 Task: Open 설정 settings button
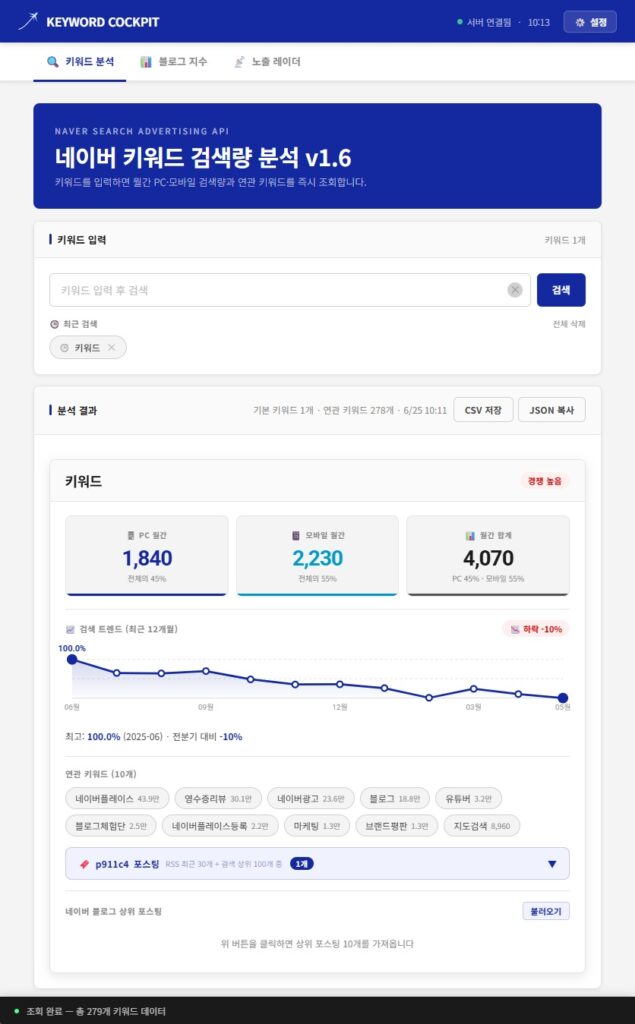tap(590, 22)
